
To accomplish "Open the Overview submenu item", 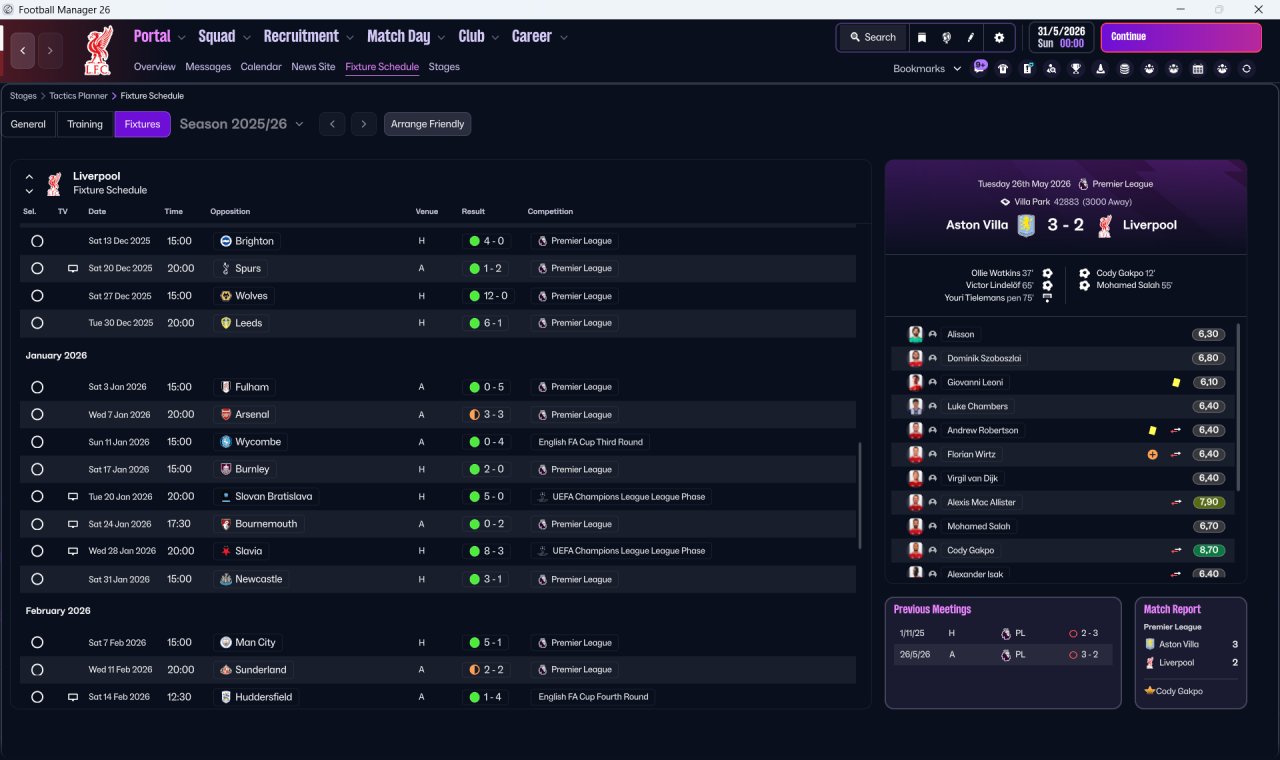I will click(155, 67).
